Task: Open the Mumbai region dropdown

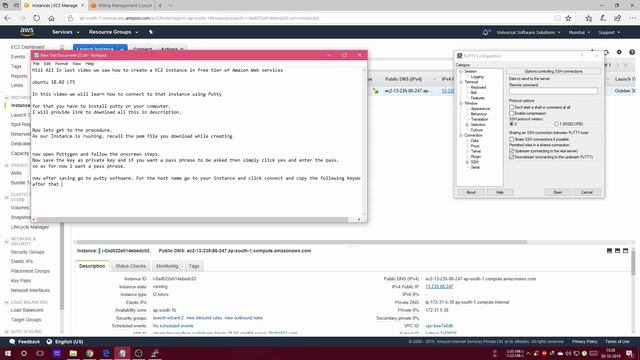Action: click(x=579, y=32)
